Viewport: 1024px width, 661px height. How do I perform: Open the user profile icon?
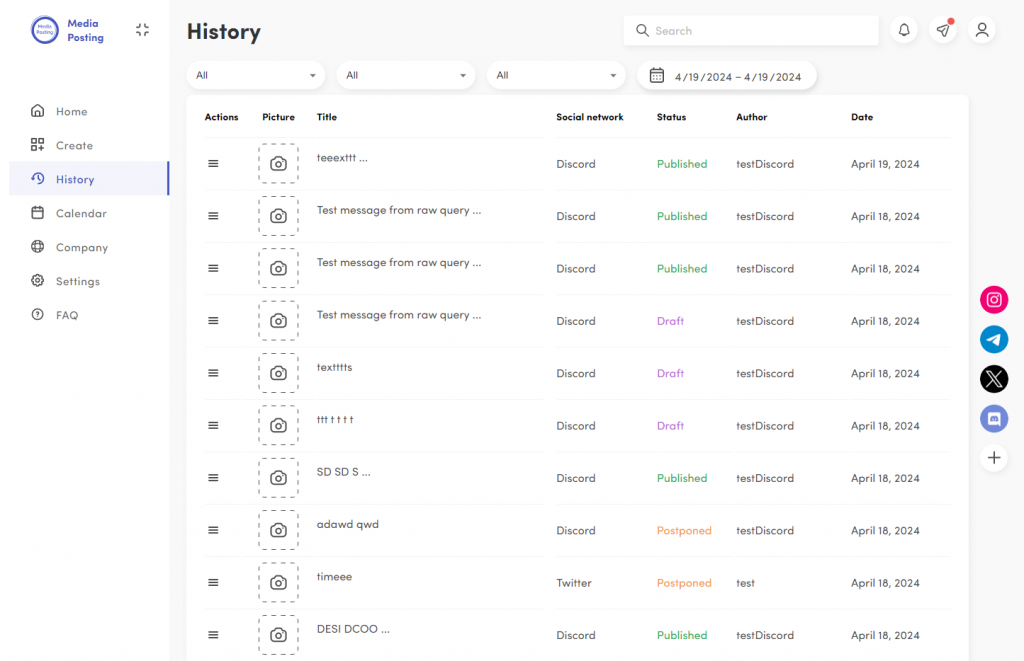click(x=982, y=30)
